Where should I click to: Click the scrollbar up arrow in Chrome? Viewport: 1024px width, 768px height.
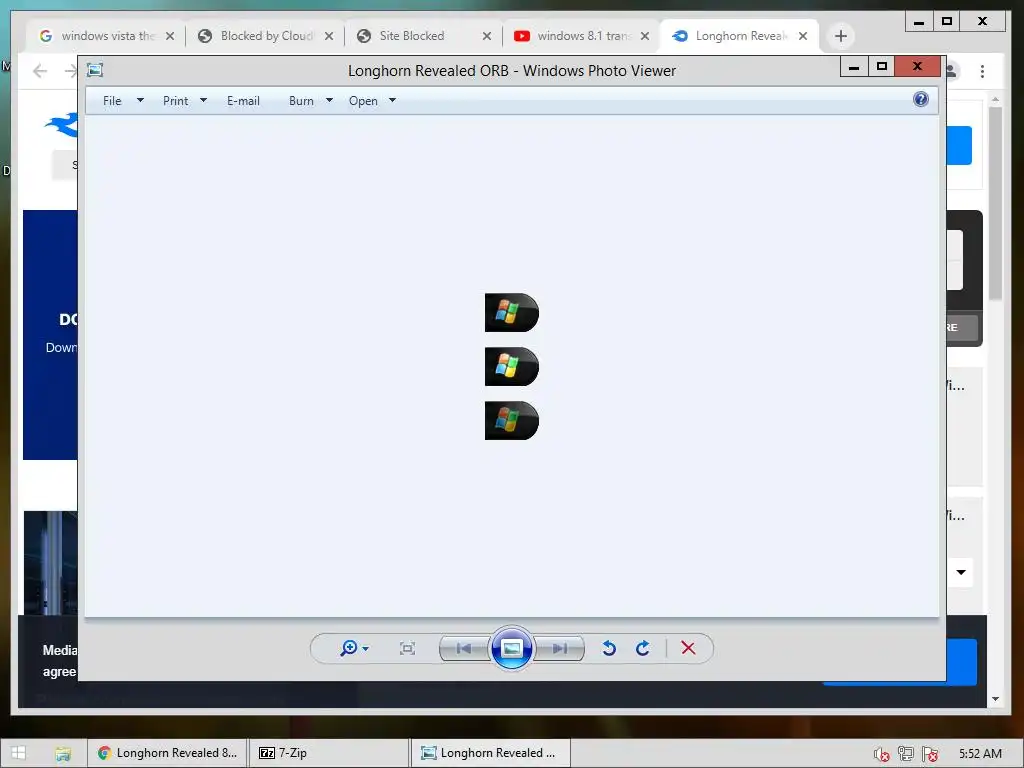[995, 99]
